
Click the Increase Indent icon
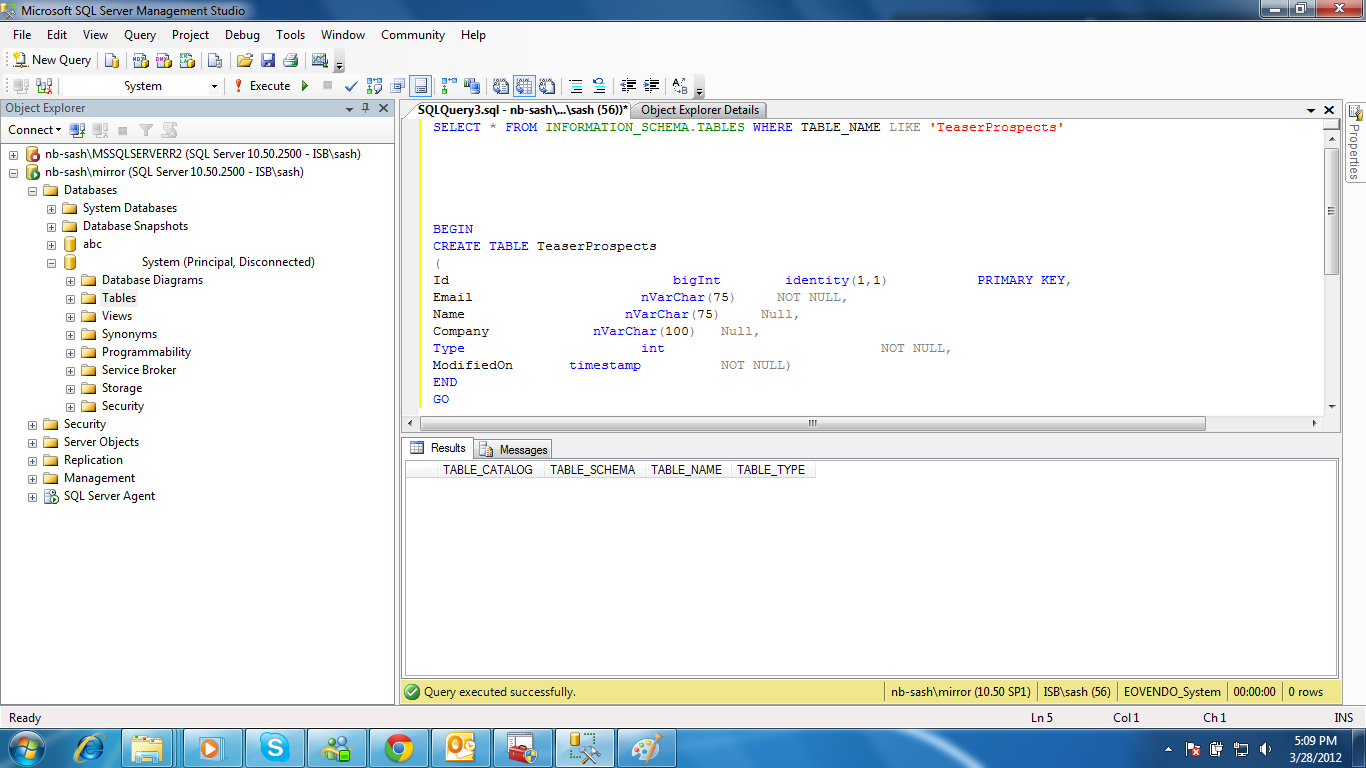click(650, 86)
